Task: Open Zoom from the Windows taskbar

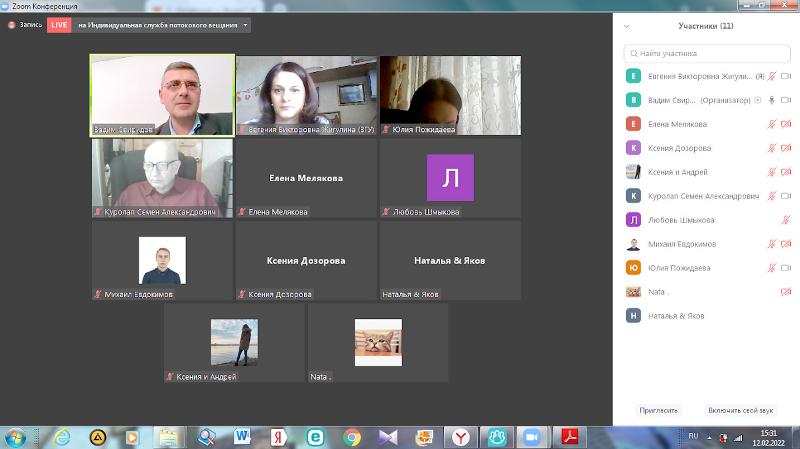Action: click(x=532, y=437)
